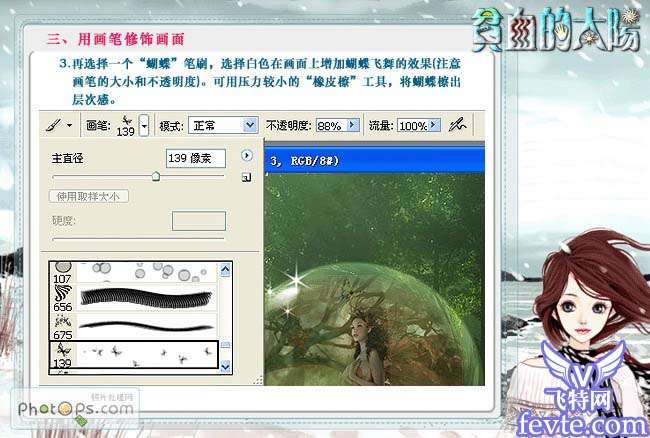Open the opacity slider arrow next to 88%

(353, 125)
